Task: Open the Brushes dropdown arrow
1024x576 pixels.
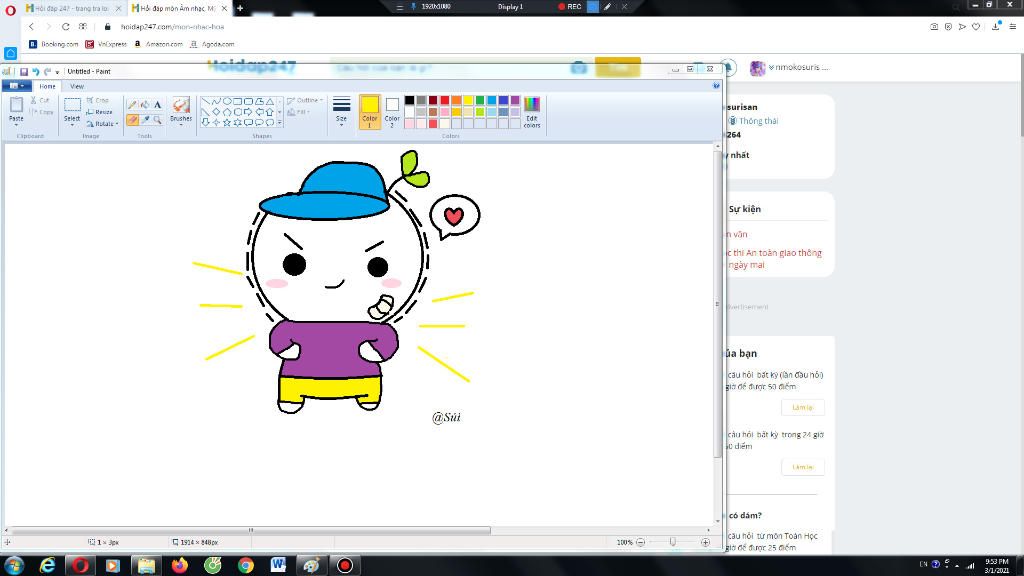Action: (x=181, y=124)
